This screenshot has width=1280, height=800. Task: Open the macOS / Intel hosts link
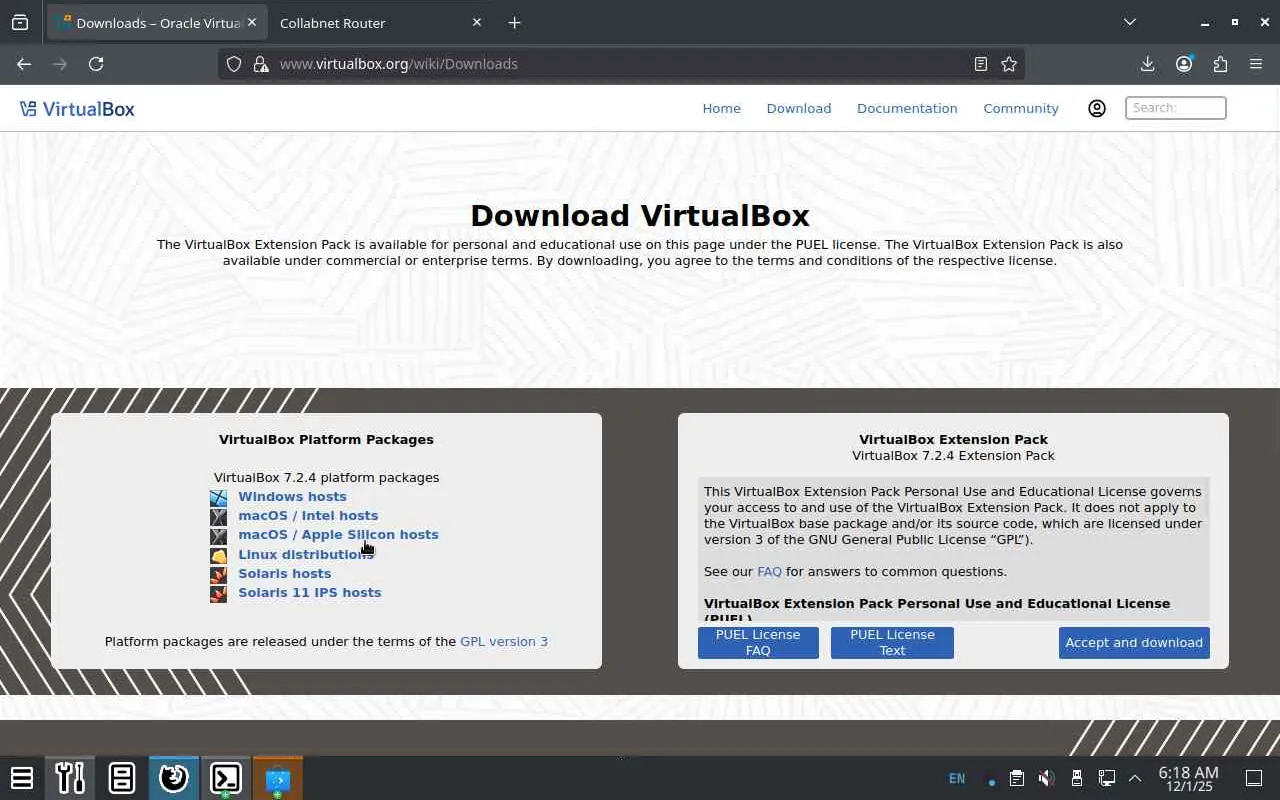point(308,516)
